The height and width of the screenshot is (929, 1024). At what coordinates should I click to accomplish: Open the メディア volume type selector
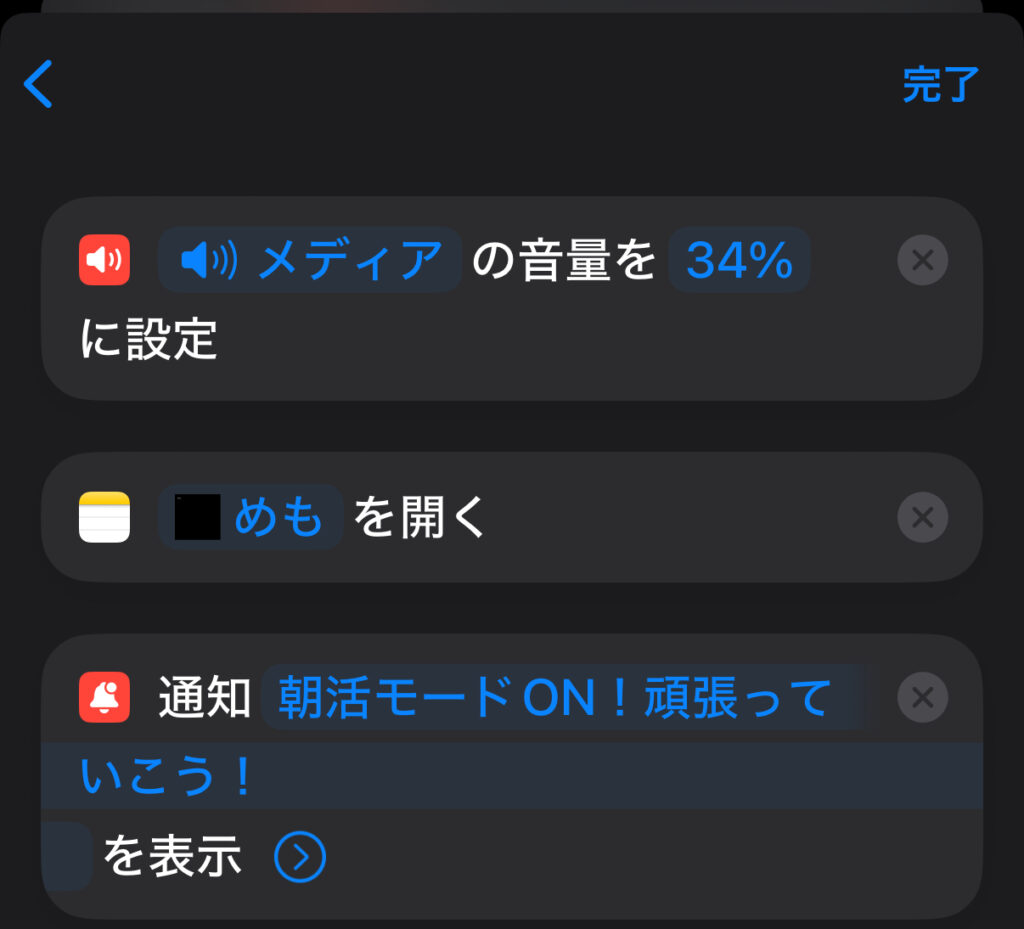[x=348, y=261]
